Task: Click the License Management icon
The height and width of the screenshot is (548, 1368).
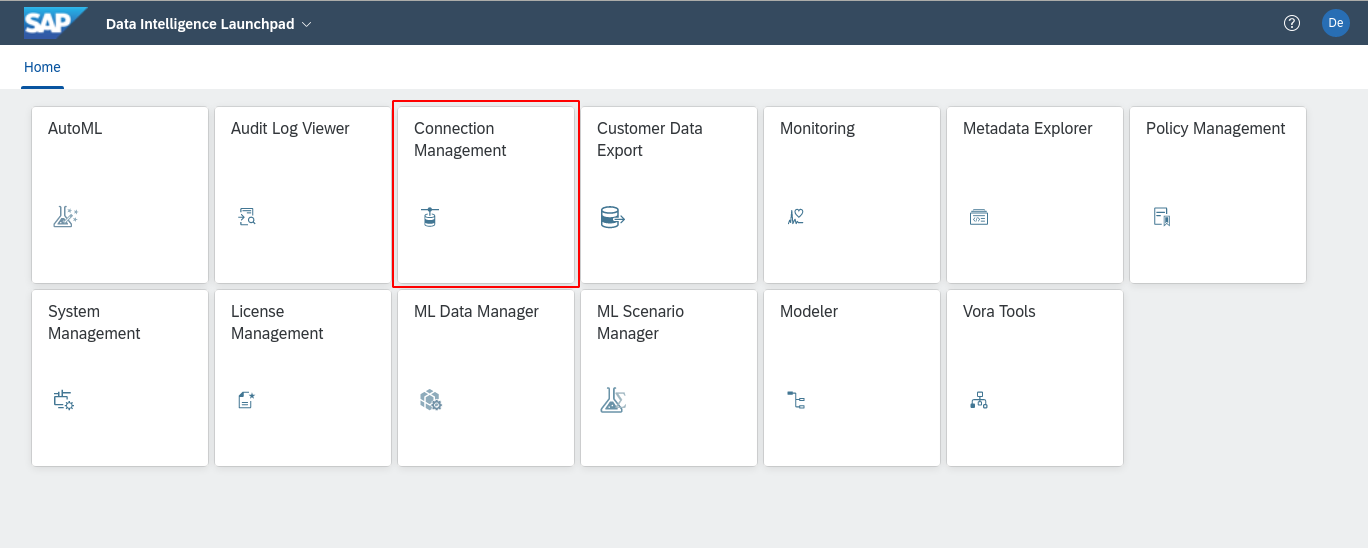Action: pos(247,400)
